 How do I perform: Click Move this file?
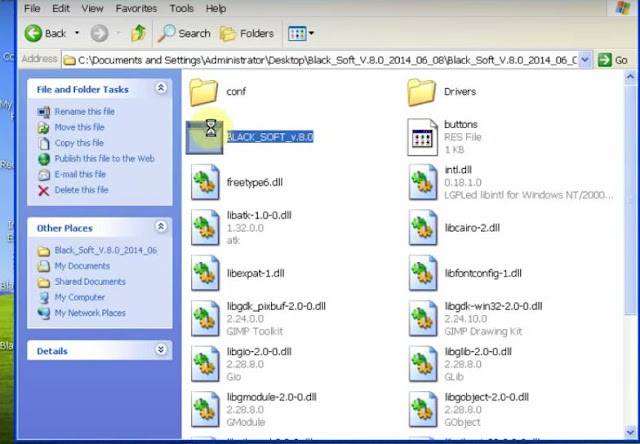(71, 127)
